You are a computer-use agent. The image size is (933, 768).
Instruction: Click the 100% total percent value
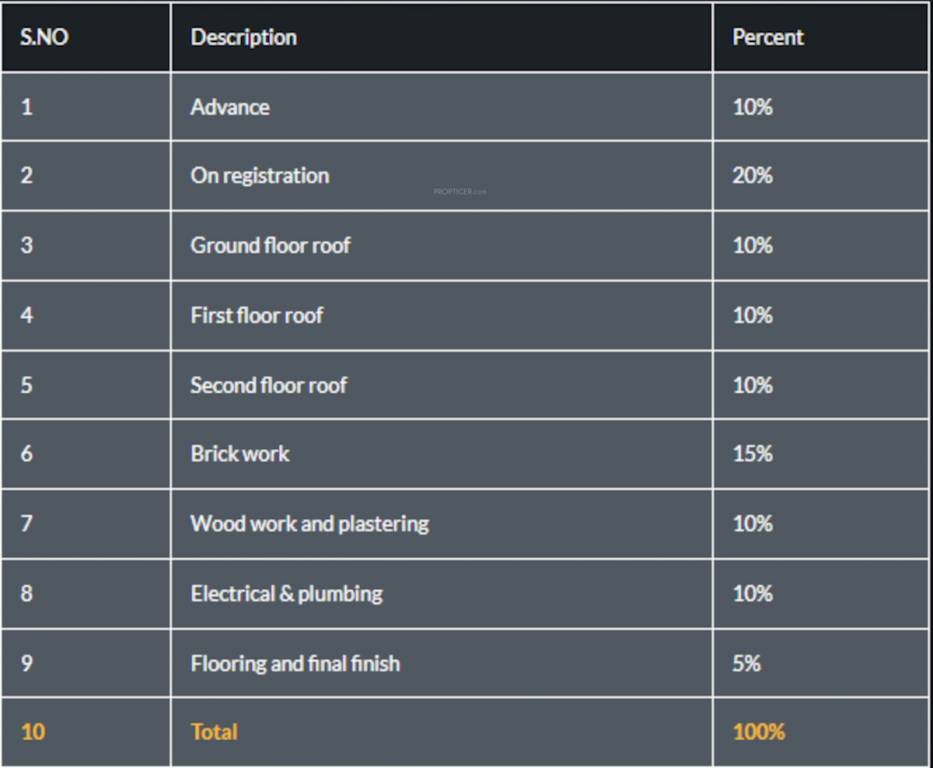[x=759, y=732]
